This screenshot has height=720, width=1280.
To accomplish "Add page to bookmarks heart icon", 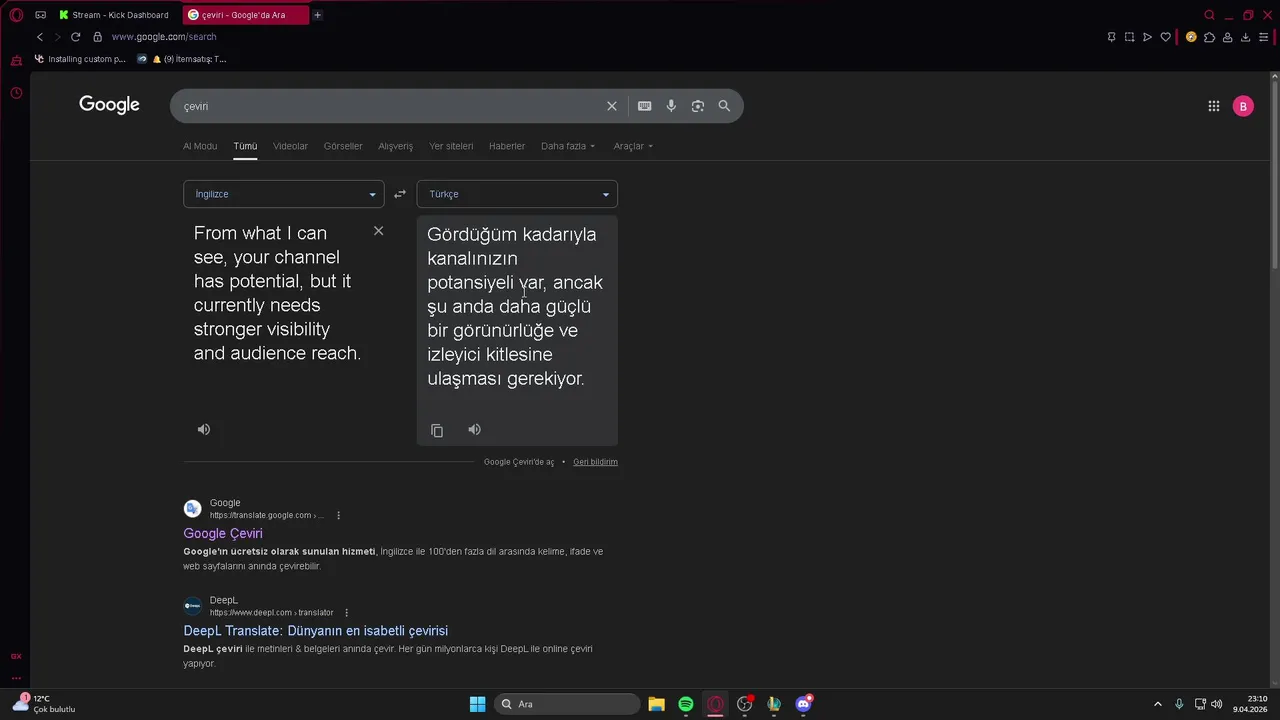I will pos(1165,37).
